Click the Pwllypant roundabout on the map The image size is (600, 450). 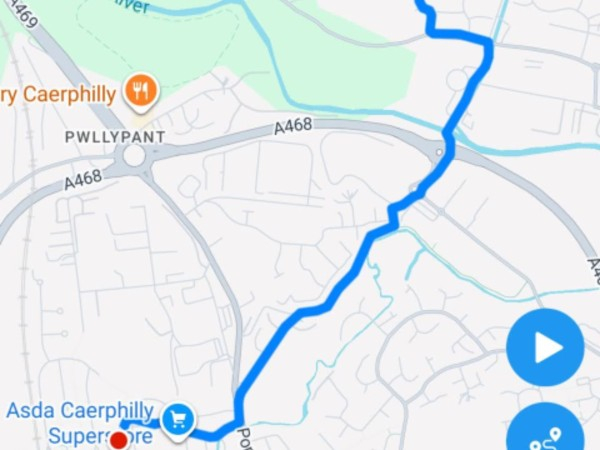tap(134, 156)
